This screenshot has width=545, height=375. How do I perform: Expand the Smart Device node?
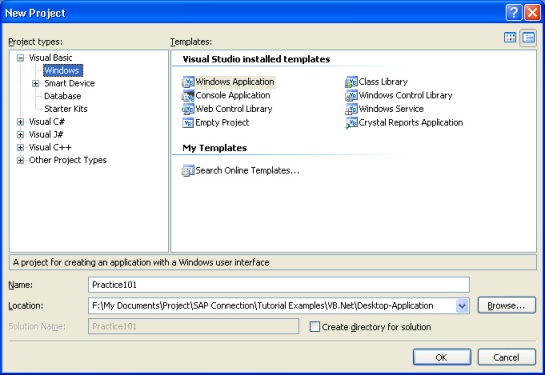[35, 83]
